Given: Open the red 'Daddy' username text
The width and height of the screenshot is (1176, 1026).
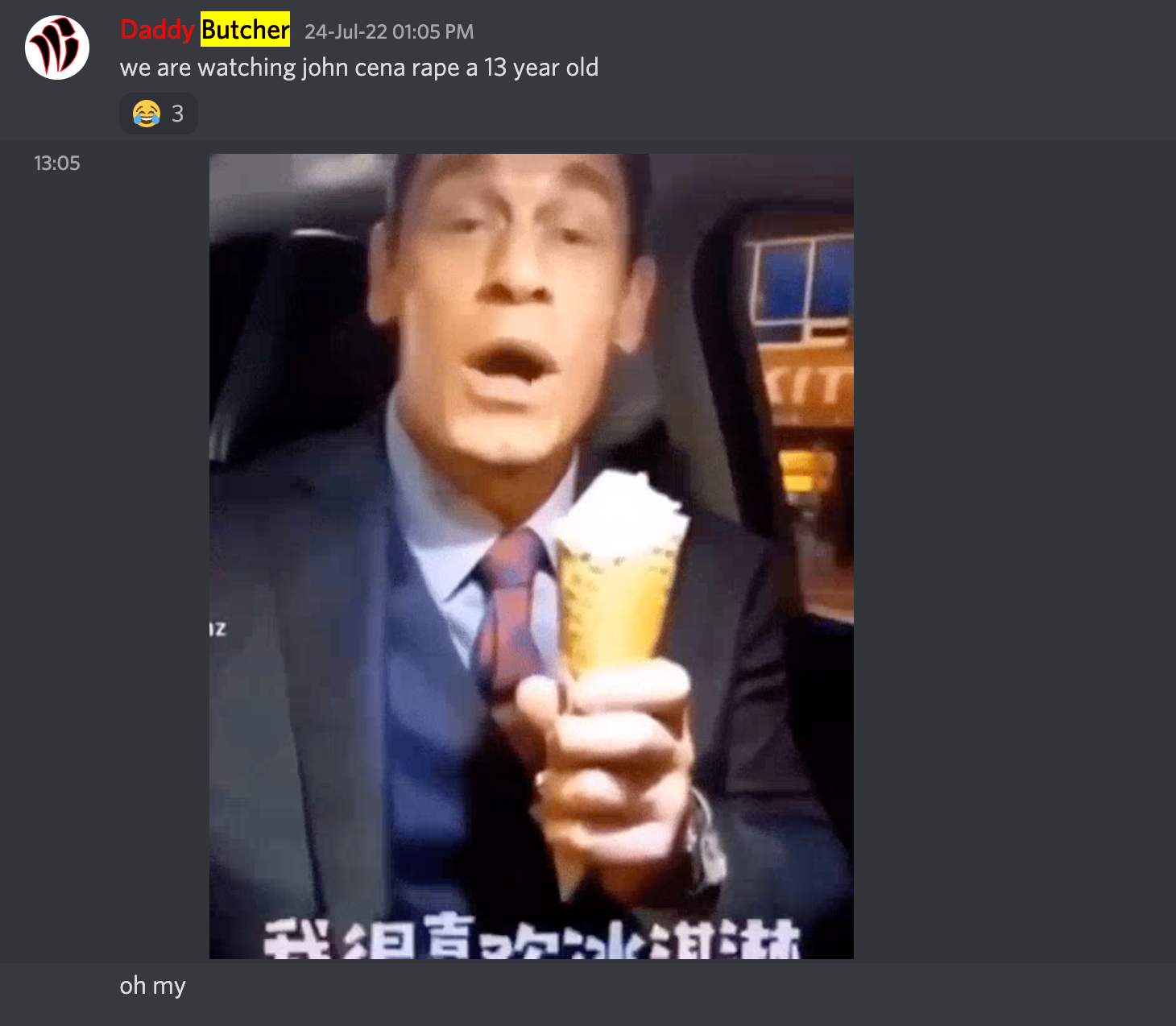Looking at the screenshot, I should click(x=157, y=30).
